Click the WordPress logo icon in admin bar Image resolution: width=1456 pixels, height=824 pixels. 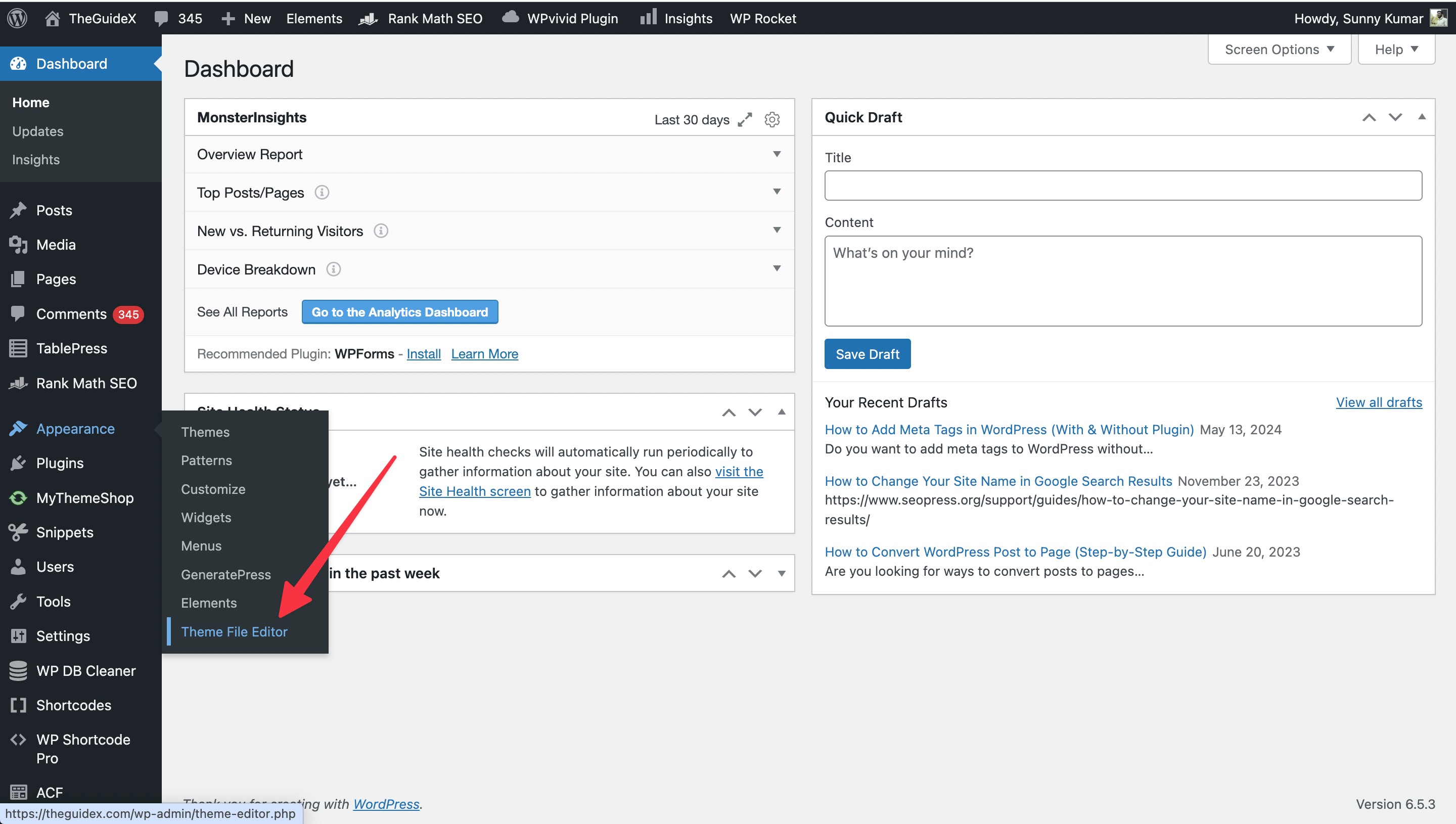click(18, 18)
